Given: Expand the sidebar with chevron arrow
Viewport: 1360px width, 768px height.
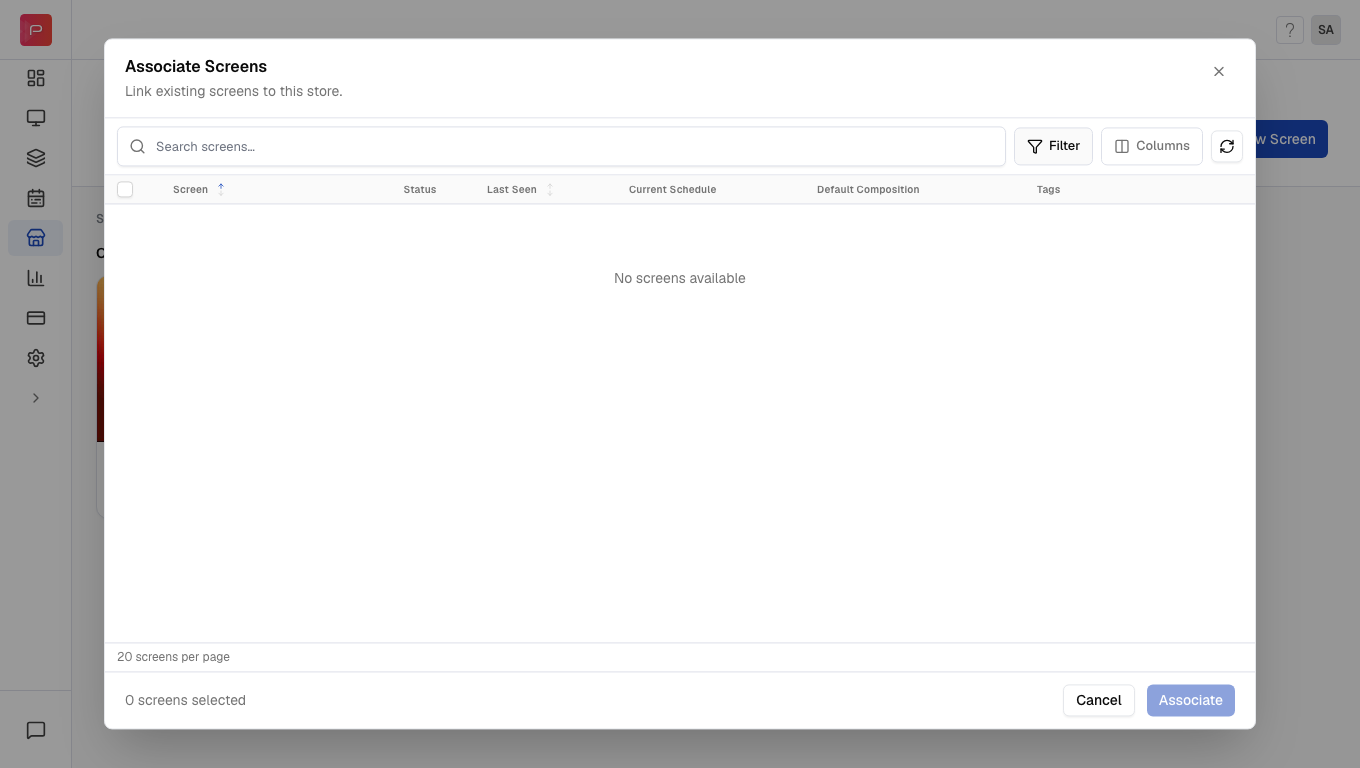Looking at the screenshot, I should coord(36,398).
